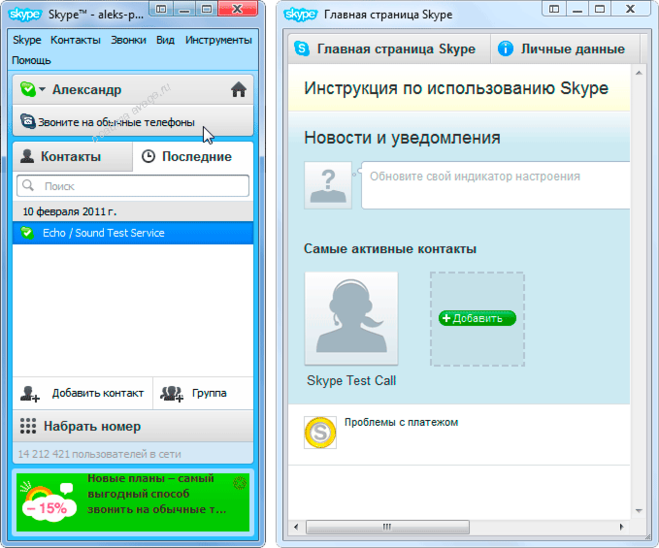
Task: Click the add contact person-plus icon
Action: tap(30, 394)
